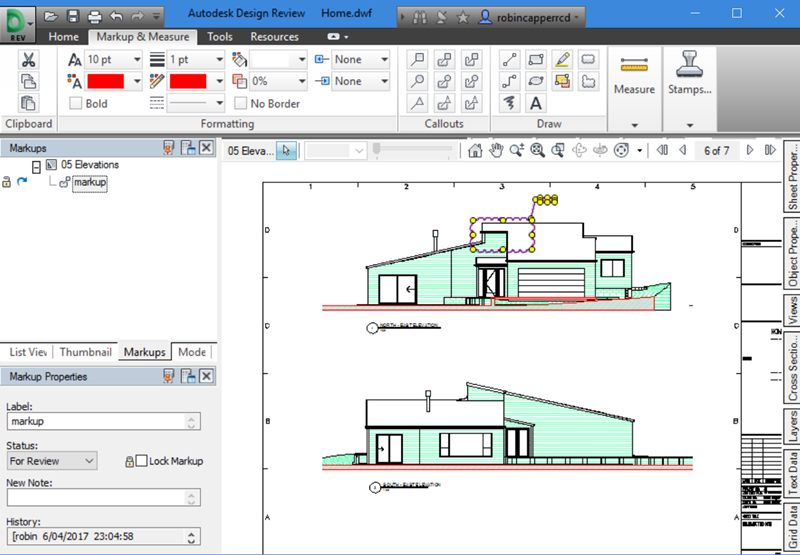Click the red text color swatch

tap(106, 81)
